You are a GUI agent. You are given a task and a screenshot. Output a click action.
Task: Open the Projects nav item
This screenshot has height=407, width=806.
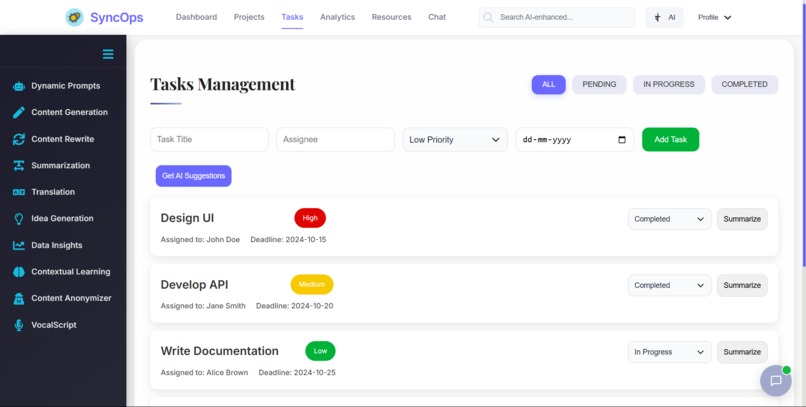tap(249, 17)
